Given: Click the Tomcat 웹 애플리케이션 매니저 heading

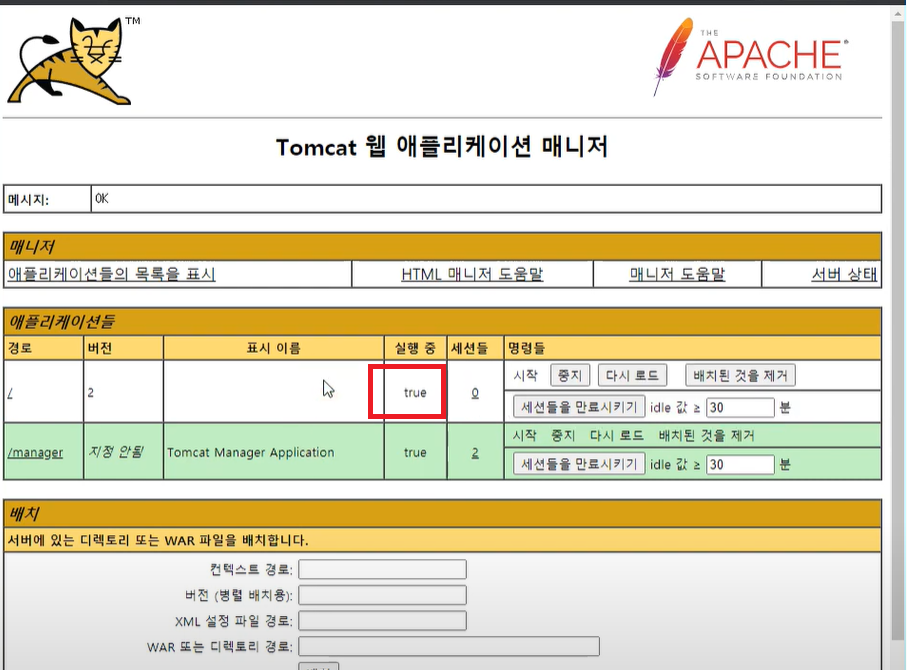Looking at the screenshot, I should [442, 147].
